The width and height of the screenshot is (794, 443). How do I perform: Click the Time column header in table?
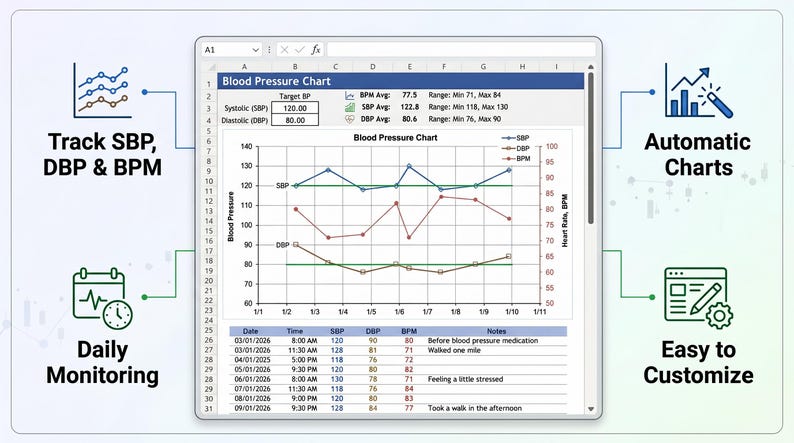295,331
